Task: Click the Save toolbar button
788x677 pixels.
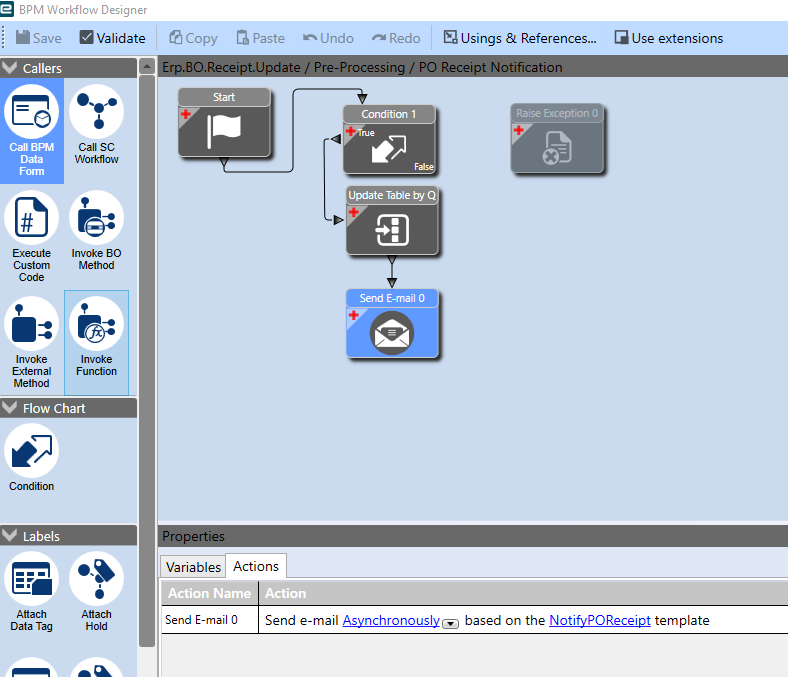Action: click(x=39, y=38)
